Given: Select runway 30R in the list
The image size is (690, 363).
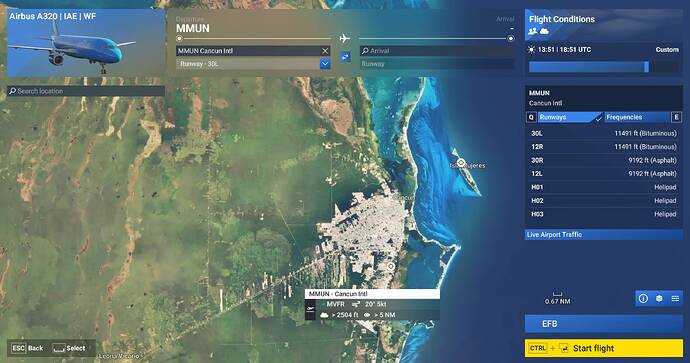Looking at the screenshot, I should pos(604,160).
